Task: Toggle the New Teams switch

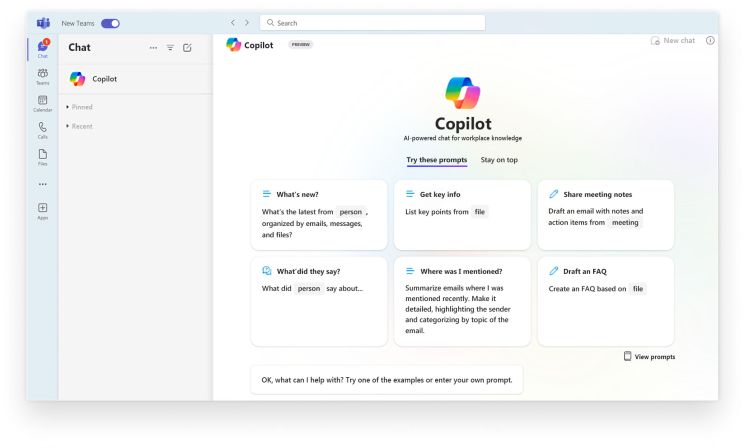Action: tap(110, 23)
